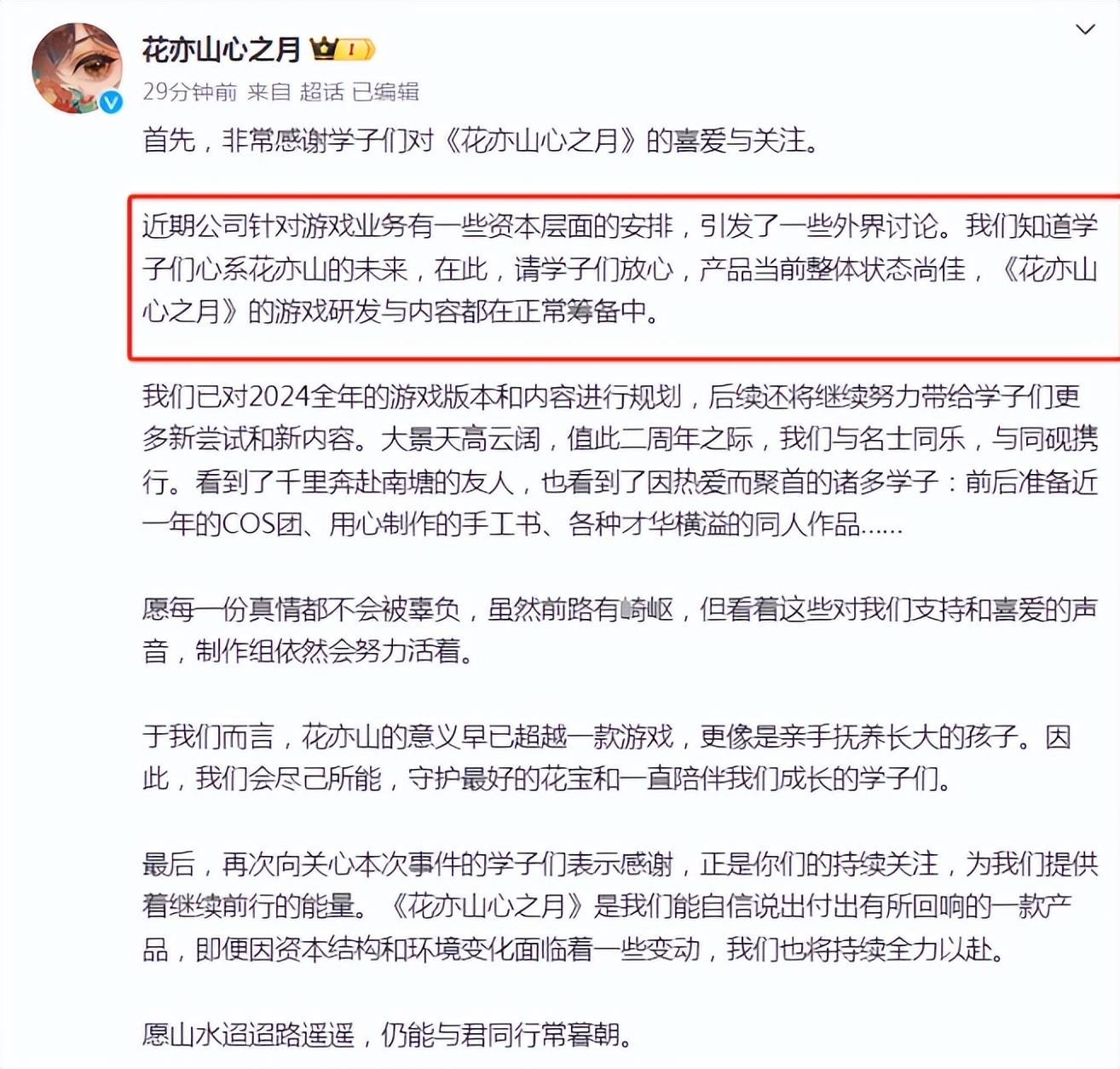Click the paragraph beginning 愿每一份真情
The width and height of the screenshot is (1120, 1069).
tap(620, 630)
